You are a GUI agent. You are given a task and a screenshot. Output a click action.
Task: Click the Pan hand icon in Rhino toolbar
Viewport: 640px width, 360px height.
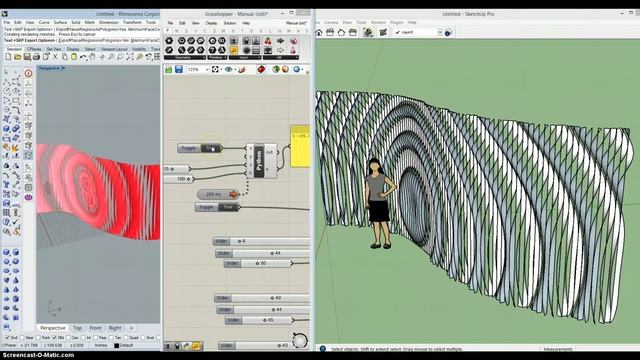coord(93,57)
